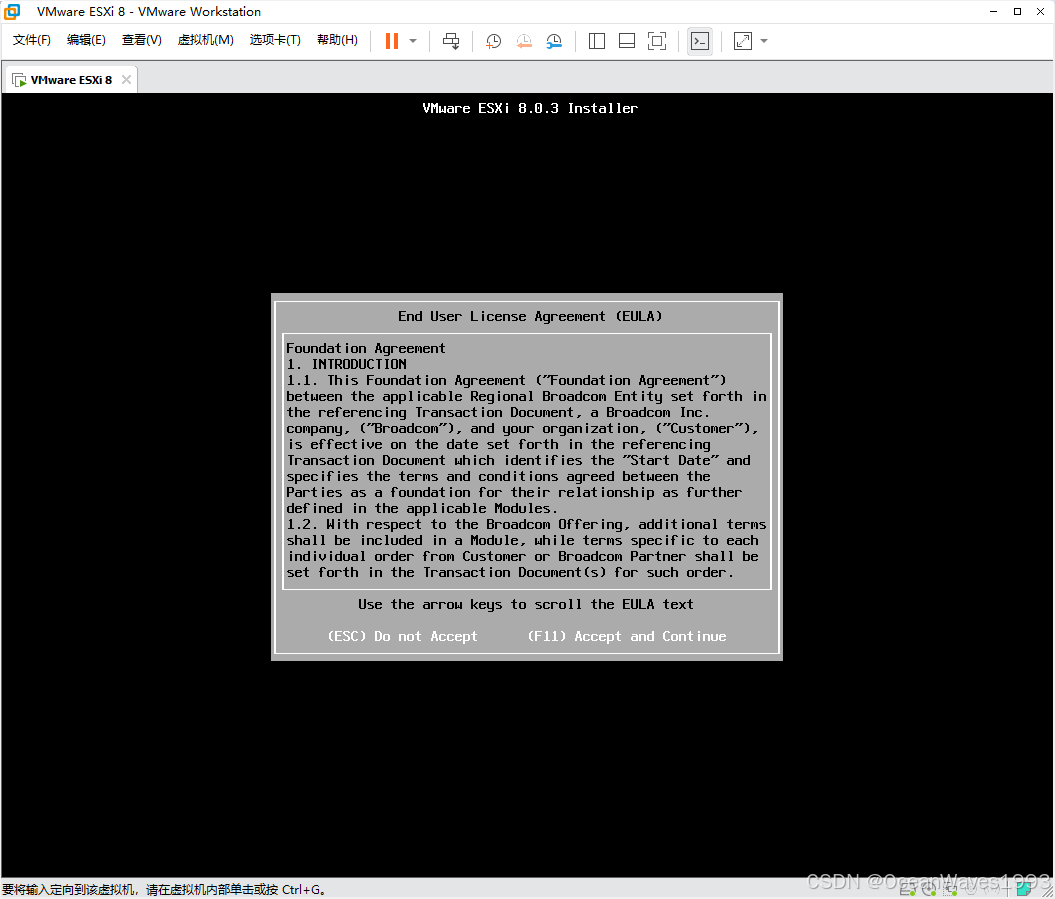Click the '1. INTRODUCTION' line
Viewport: 1055px width, 899px height.
click(x=347, y=364)
